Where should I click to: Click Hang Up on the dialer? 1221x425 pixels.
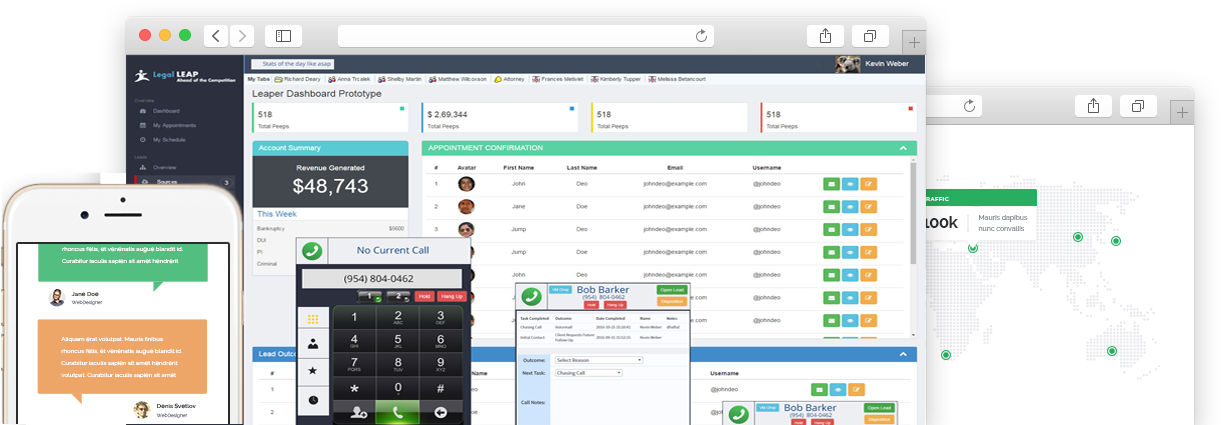point(452,297)
